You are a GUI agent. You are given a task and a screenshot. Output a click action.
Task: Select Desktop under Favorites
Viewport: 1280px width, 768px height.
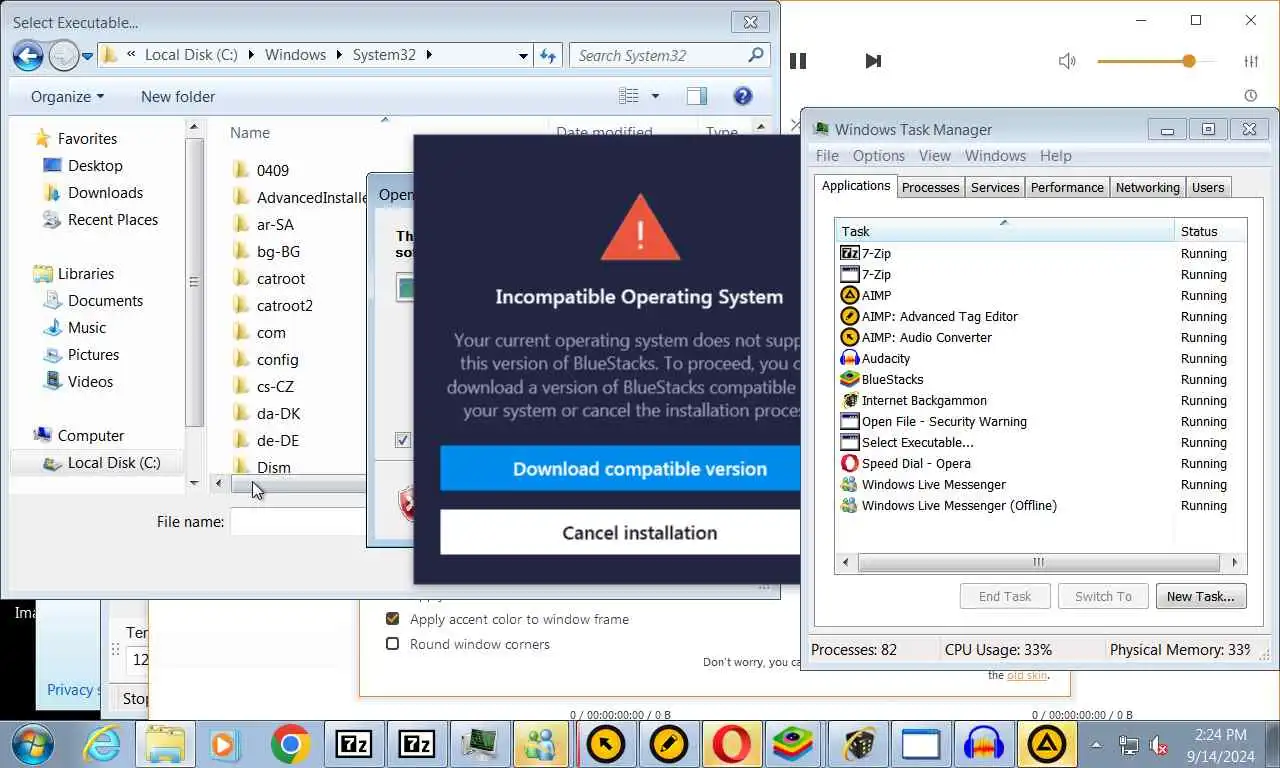pos(95,166)
